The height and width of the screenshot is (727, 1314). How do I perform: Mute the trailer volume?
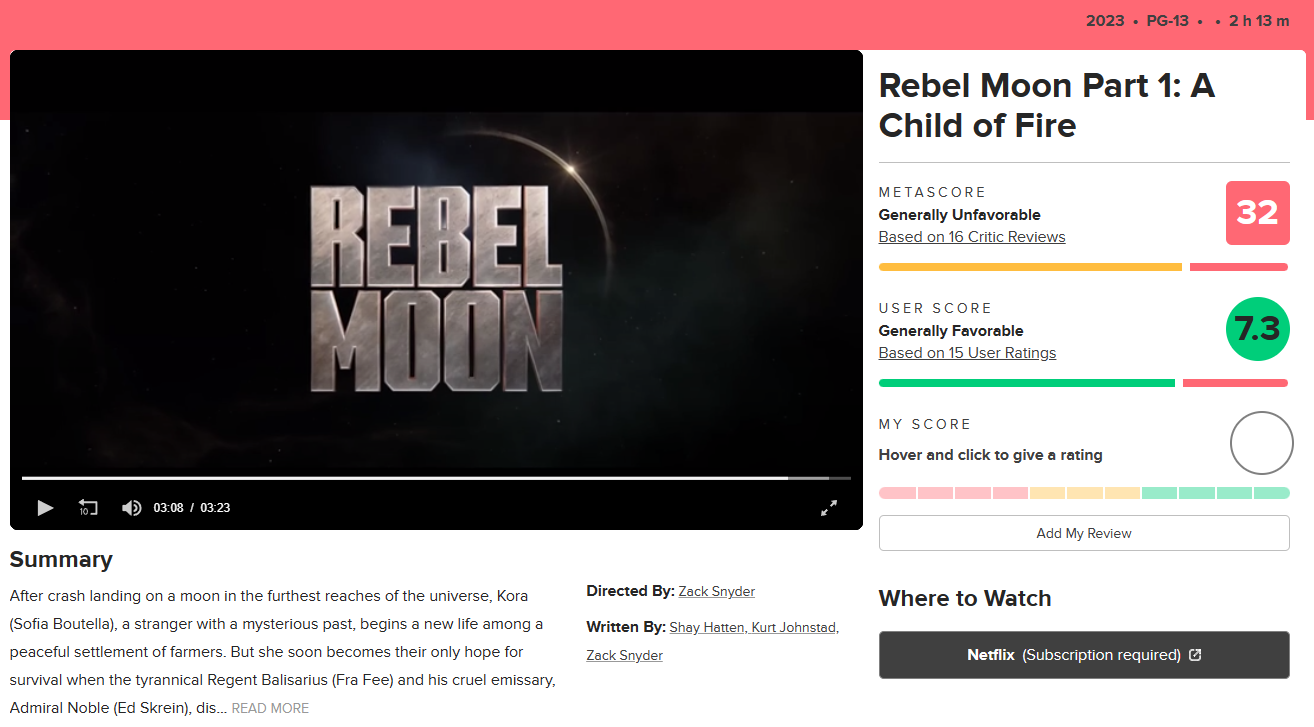[131, 508]
